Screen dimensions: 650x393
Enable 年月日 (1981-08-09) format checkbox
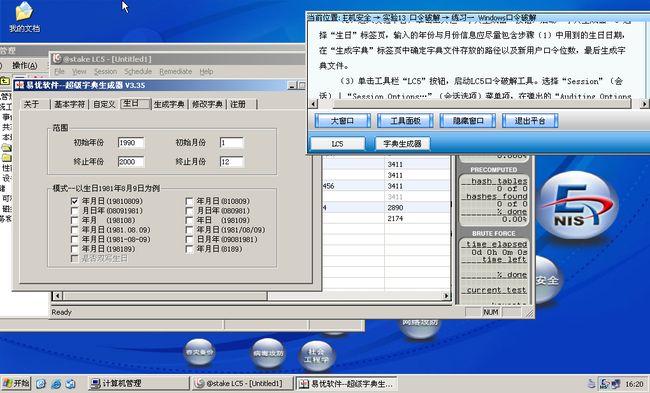[x=74, y=239]
